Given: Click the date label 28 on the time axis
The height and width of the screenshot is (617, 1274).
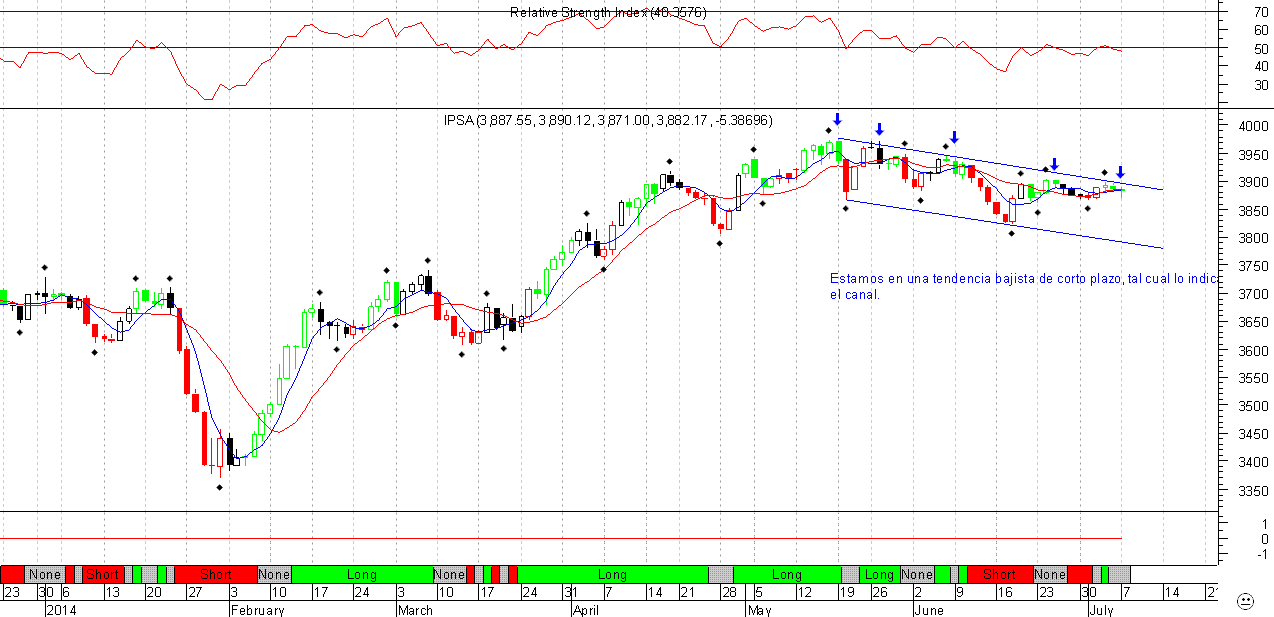Looking at the screenshot, I should click(x=730, y=592).
